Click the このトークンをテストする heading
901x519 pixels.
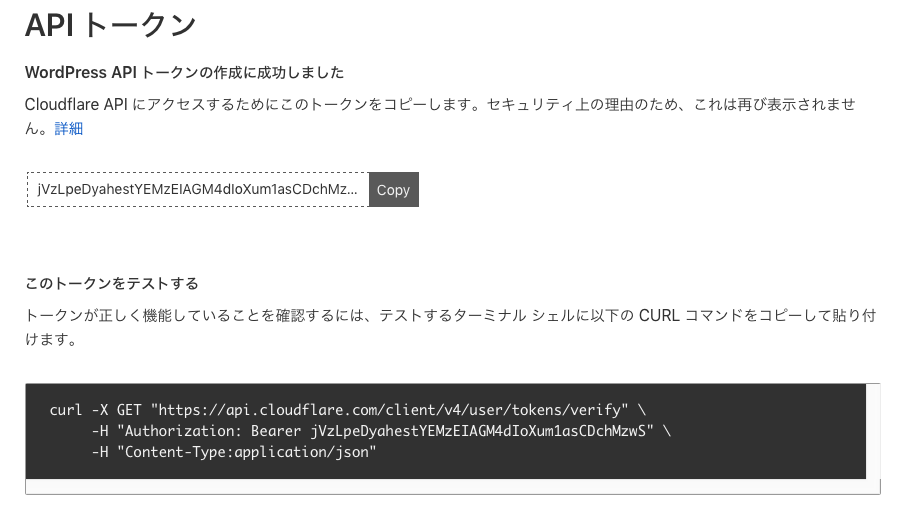112,283
